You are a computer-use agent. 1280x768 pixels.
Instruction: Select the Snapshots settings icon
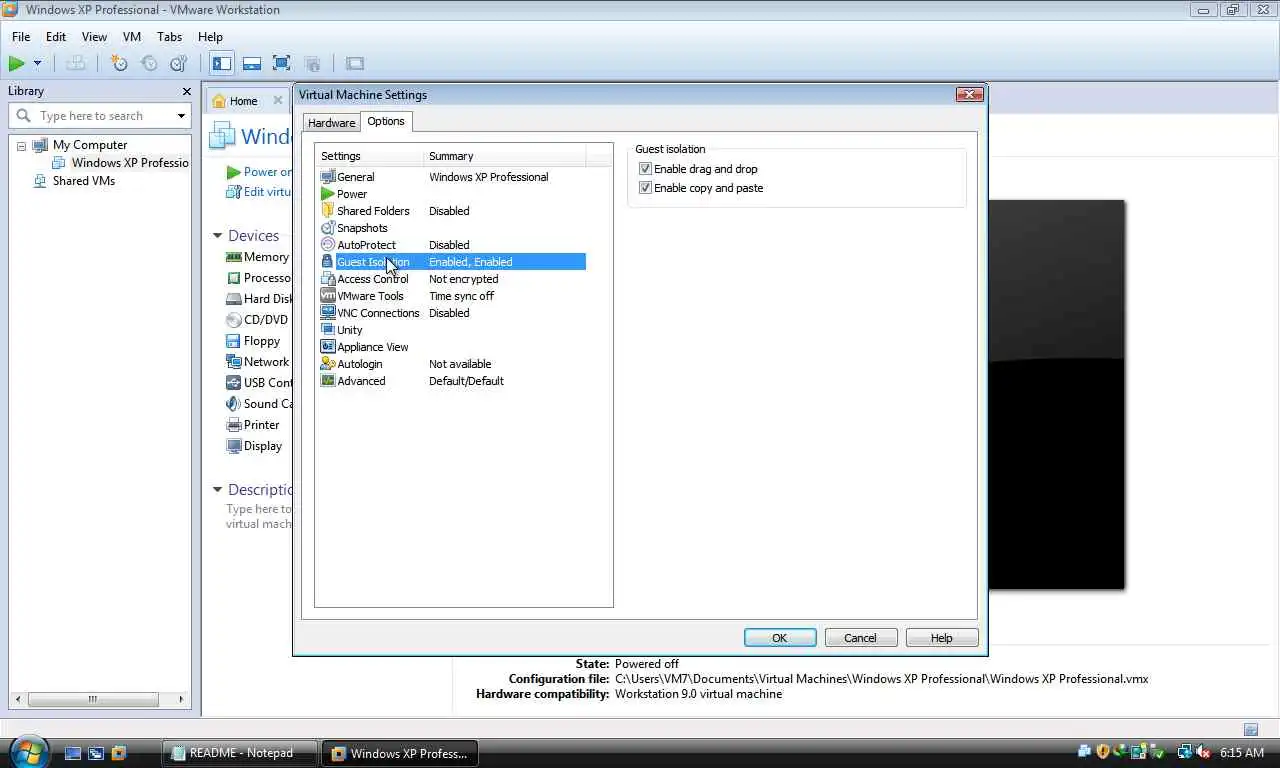point(328,228)
